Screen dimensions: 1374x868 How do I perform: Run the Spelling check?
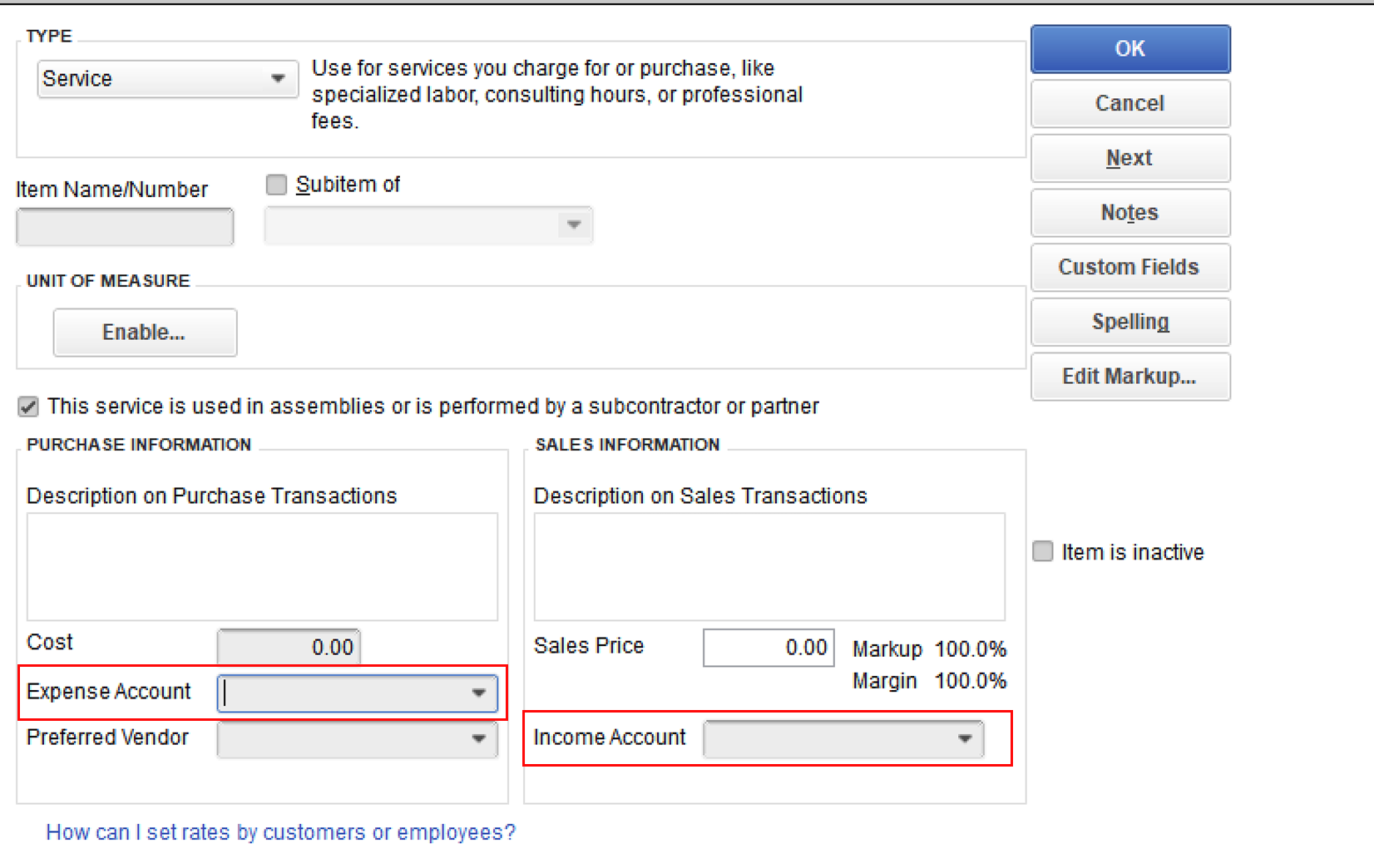(x=1129, y=322)
